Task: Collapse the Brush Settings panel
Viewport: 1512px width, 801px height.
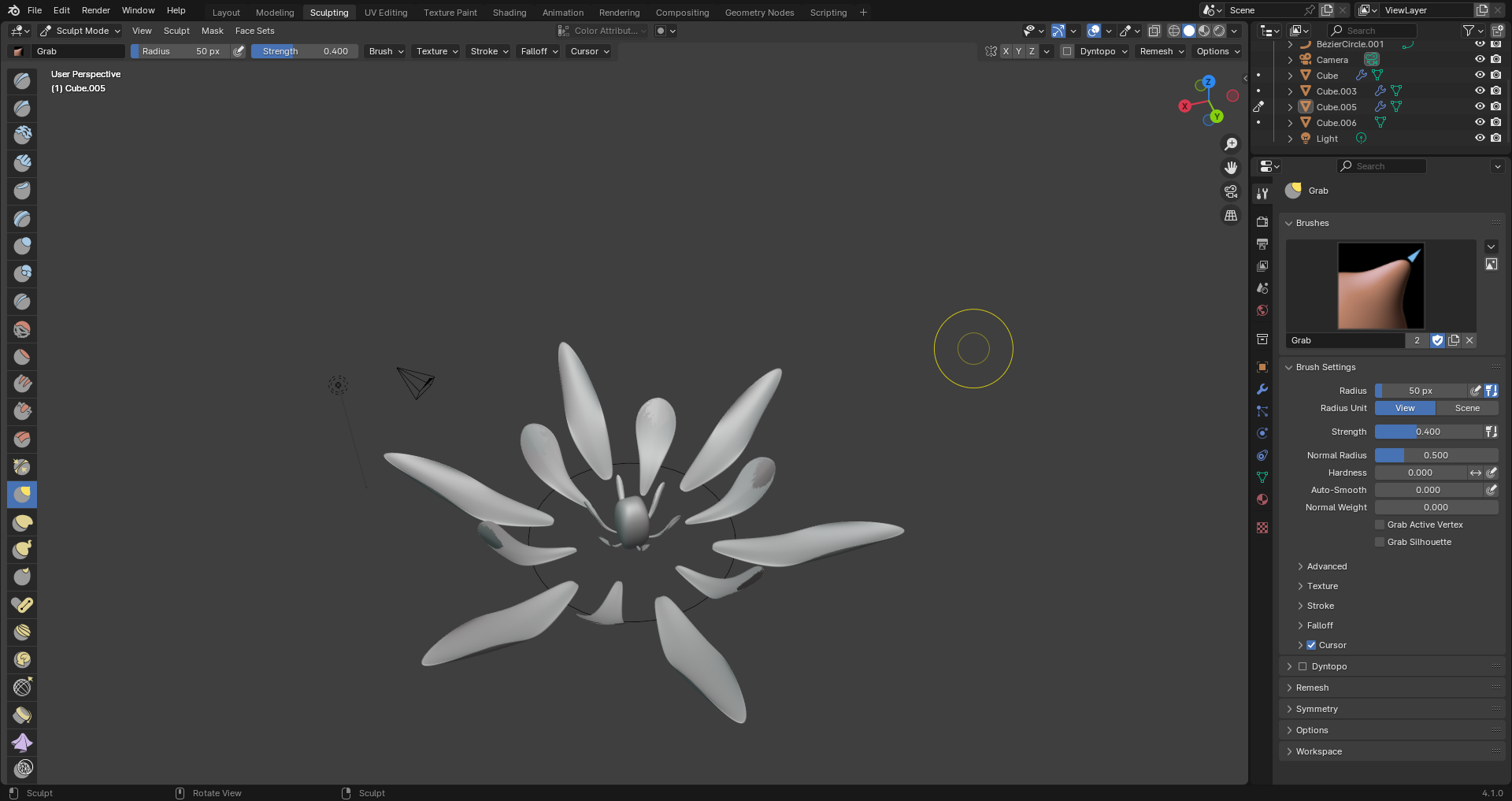Action: tap(1325, 367)
